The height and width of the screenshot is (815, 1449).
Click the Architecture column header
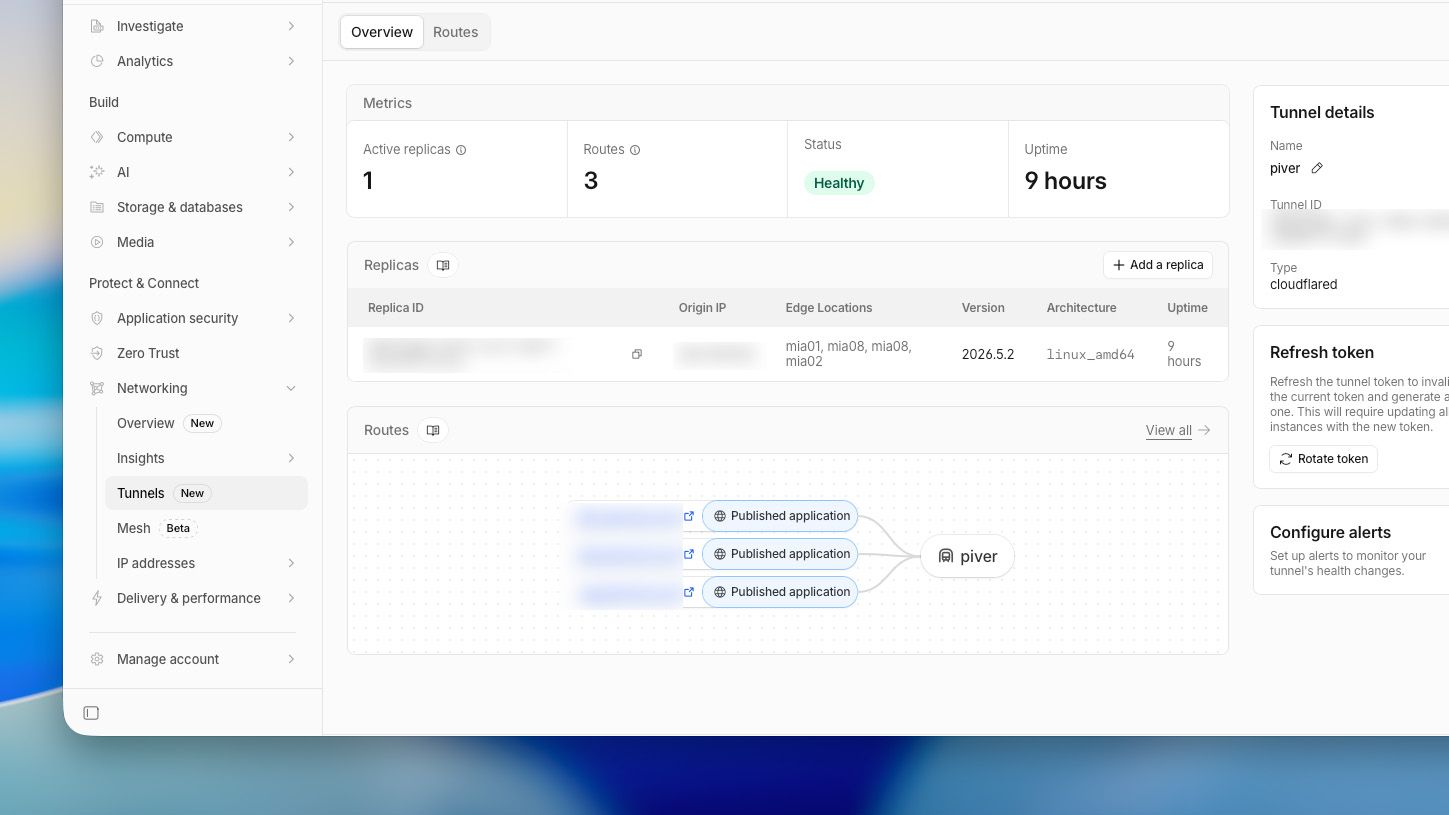[x=1082, y=308]
